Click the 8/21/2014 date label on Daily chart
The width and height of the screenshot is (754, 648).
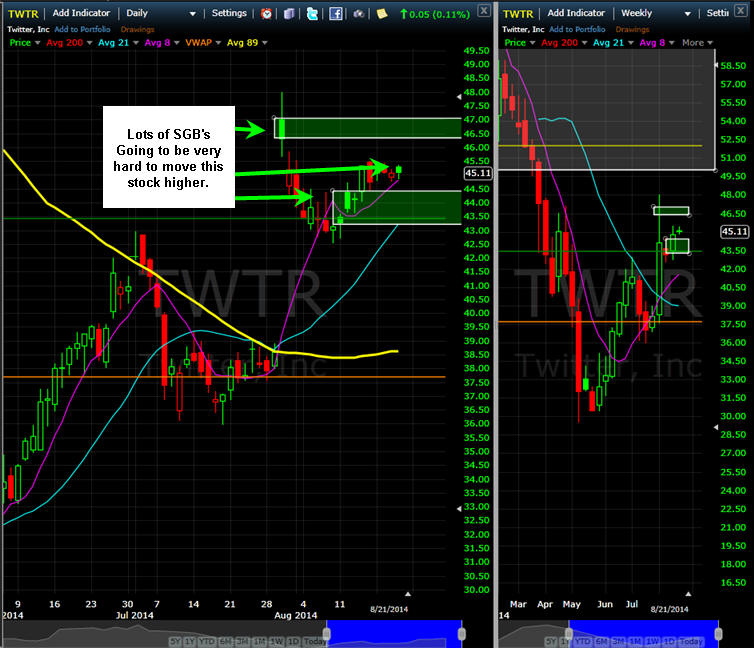[x=389, y=609]
